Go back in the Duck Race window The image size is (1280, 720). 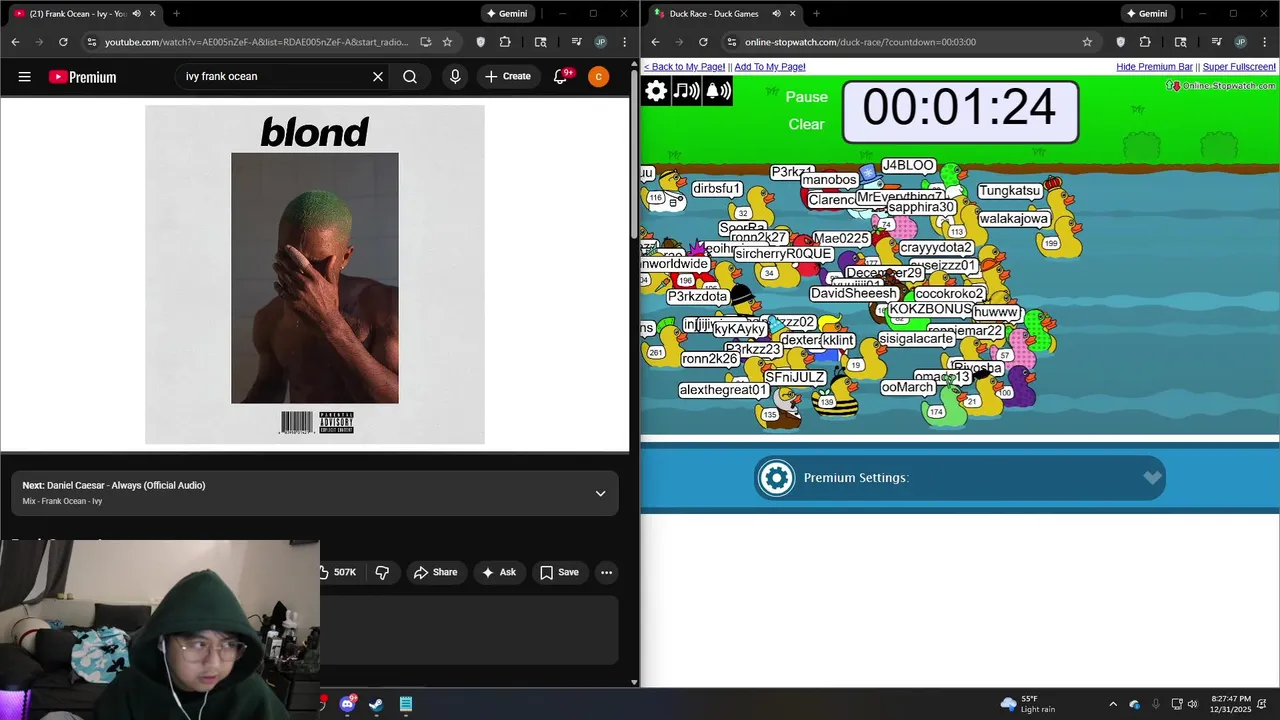tap(655, 42)
